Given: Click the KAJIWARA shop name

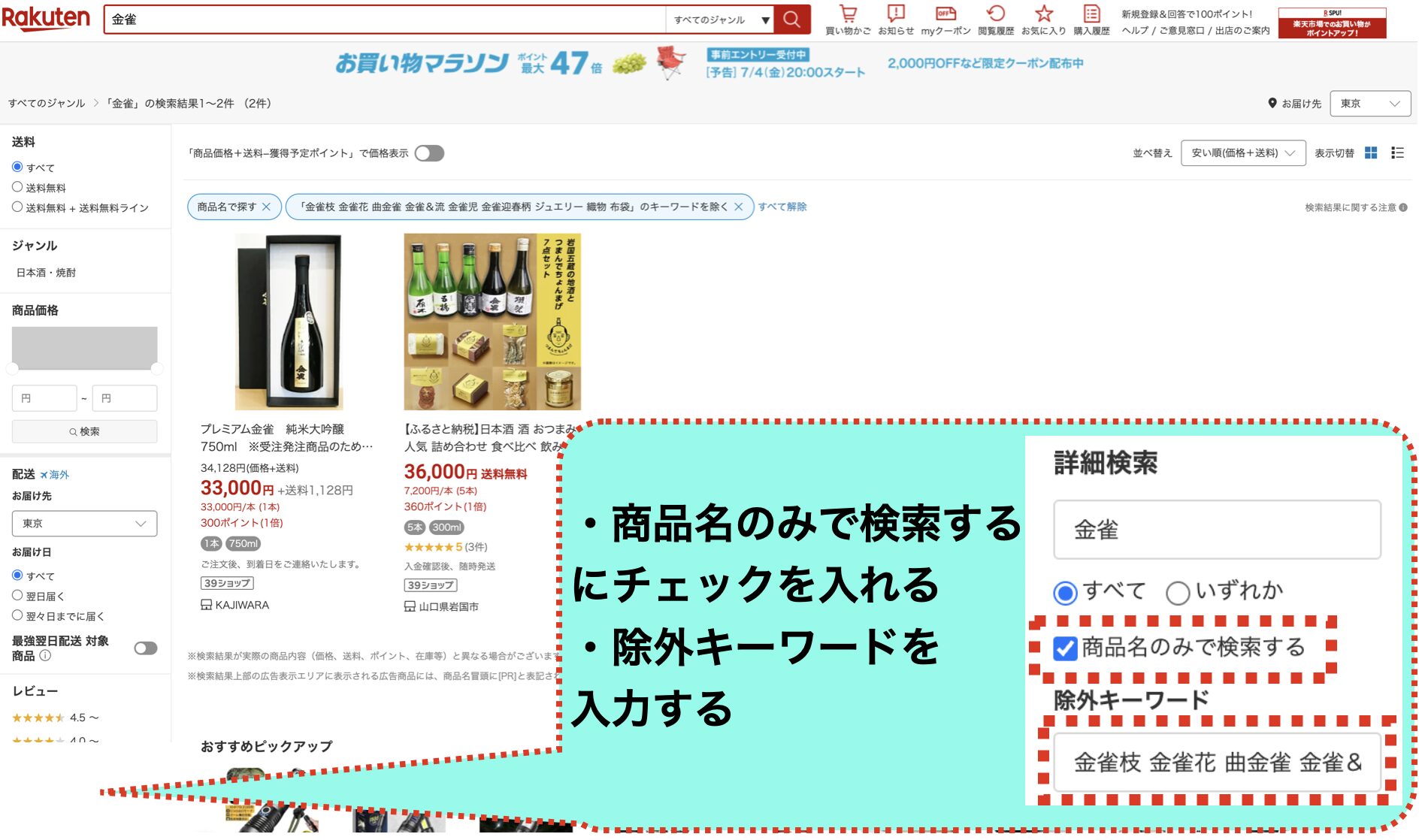Looking at the screenshot, I should (242, 605).
